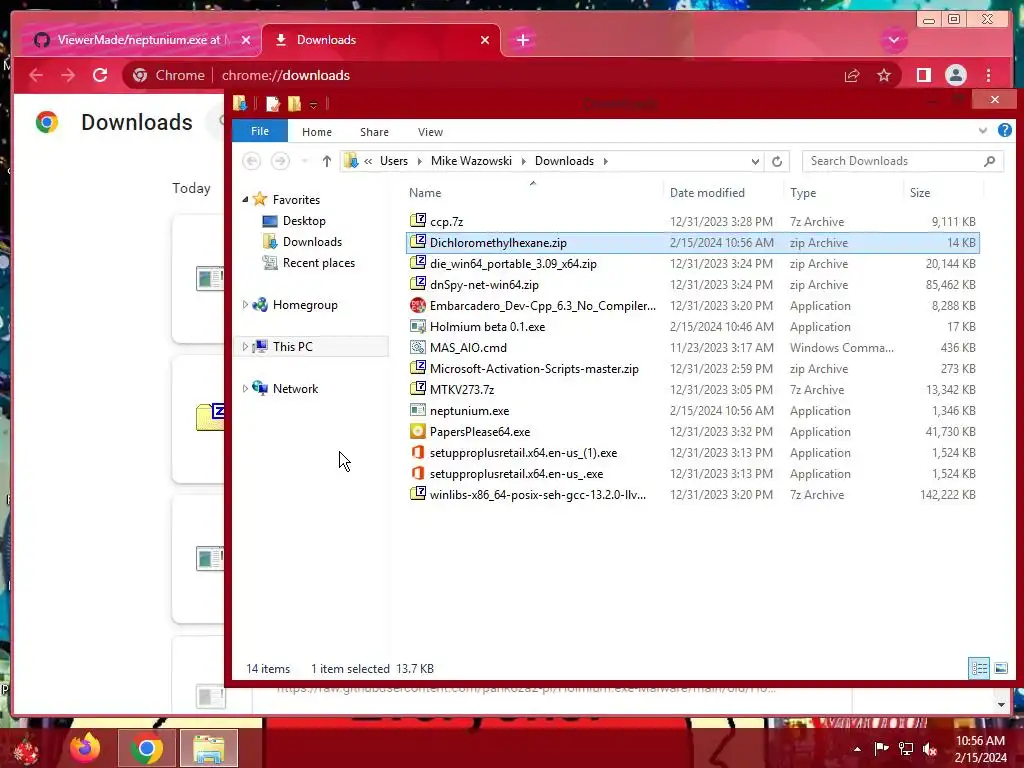Open Explorer help icon
1024x768 pixels.
tap(1004, 131)
